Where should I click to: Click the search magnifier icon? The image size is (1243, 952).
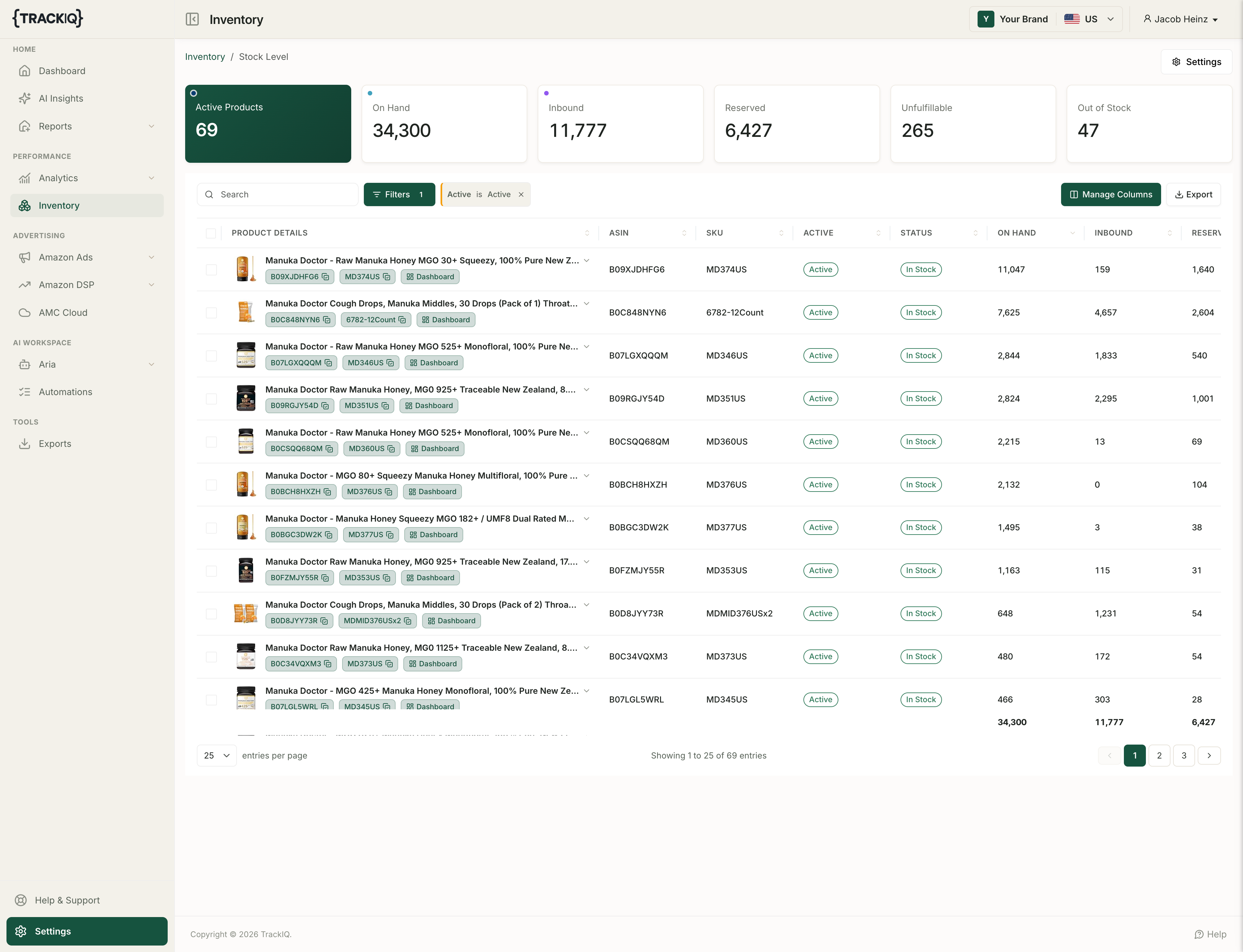click(x=209, y=195)
